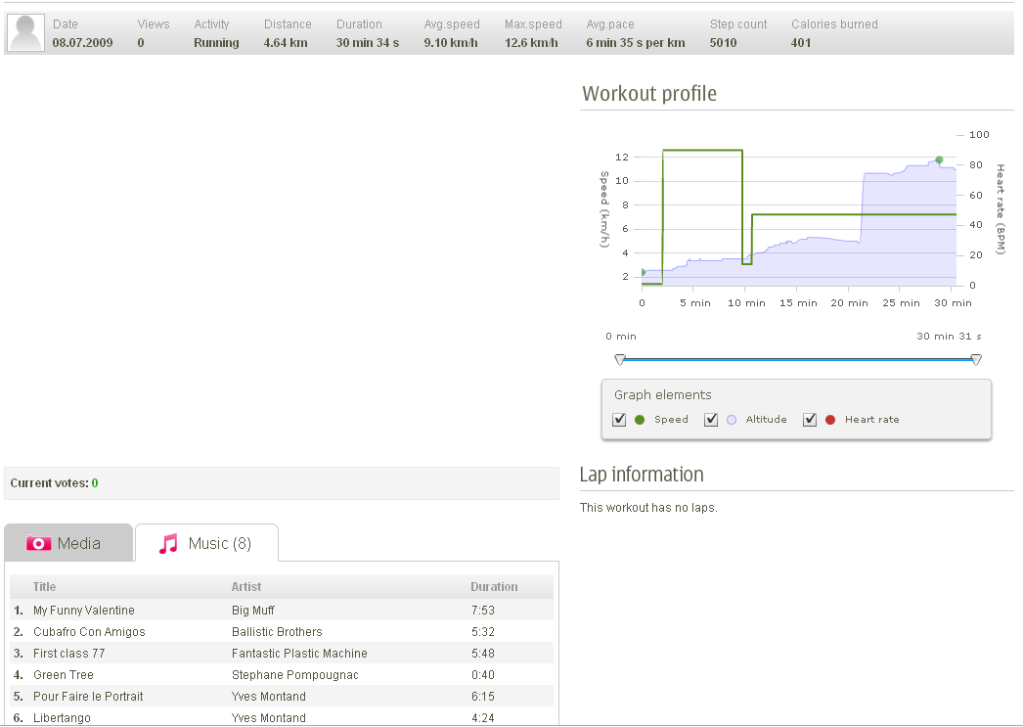Click the green Speed legend dot

pos(640,420)
